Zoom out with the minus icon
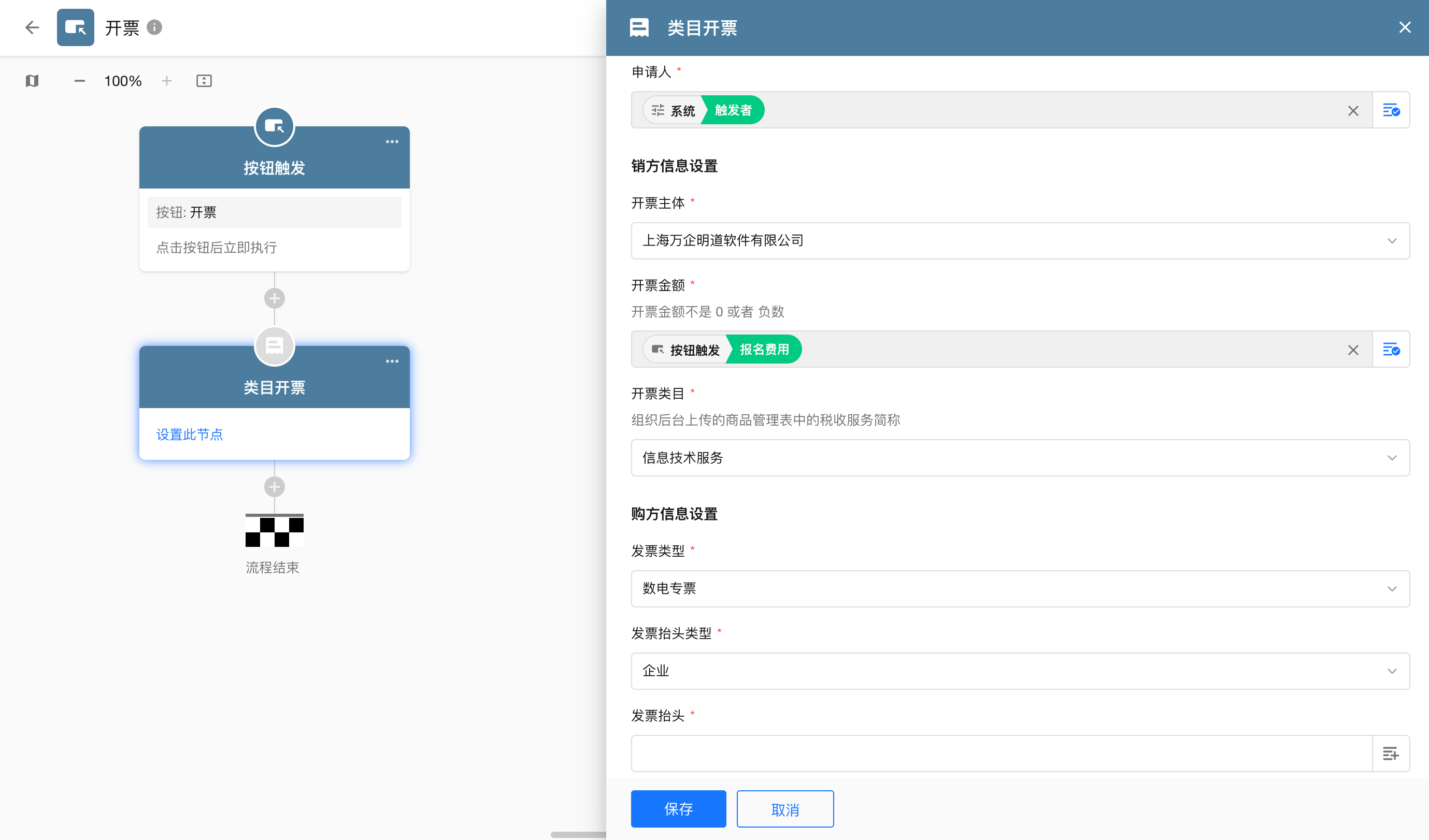 coord(79,80)
